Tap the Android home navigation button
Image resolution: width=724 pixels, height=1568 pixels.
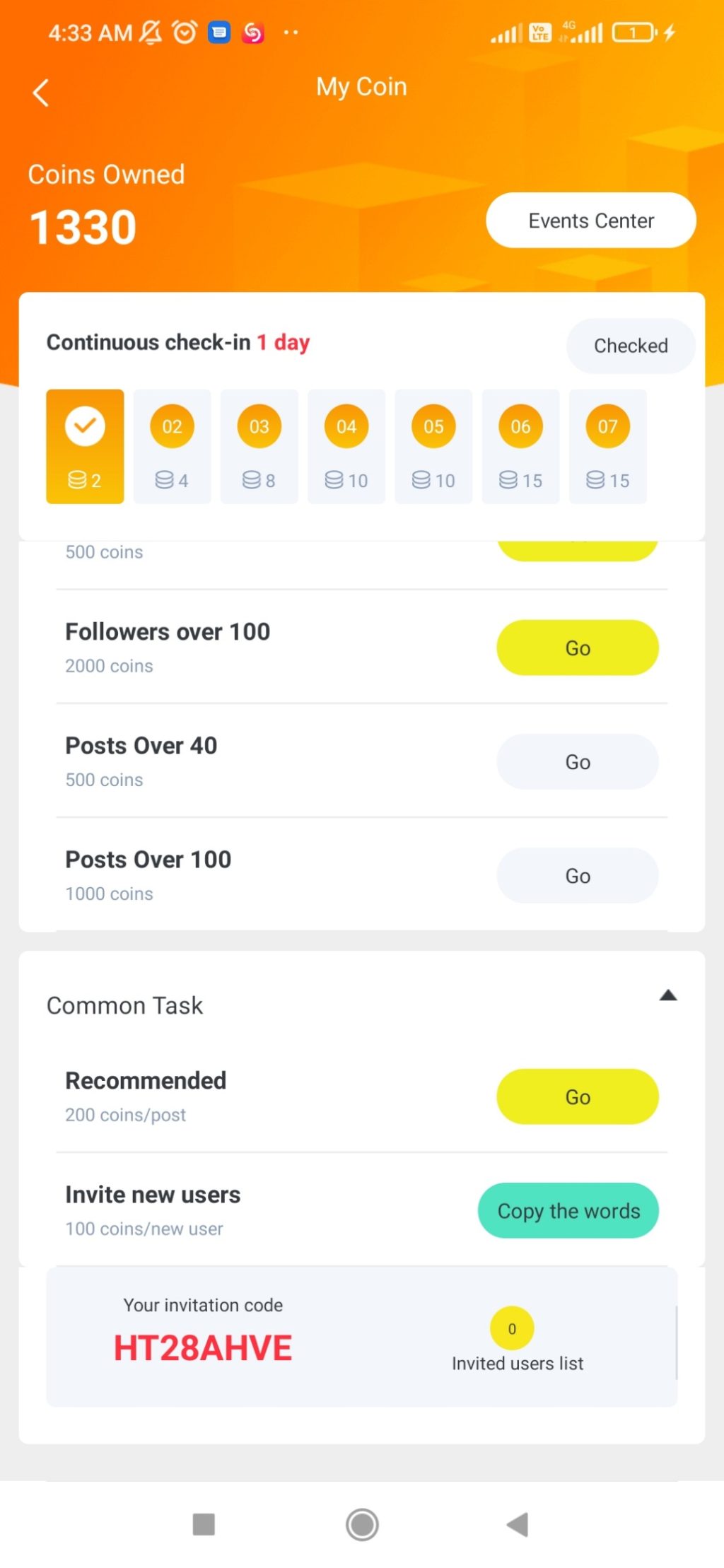click(x=362, y=1524)
